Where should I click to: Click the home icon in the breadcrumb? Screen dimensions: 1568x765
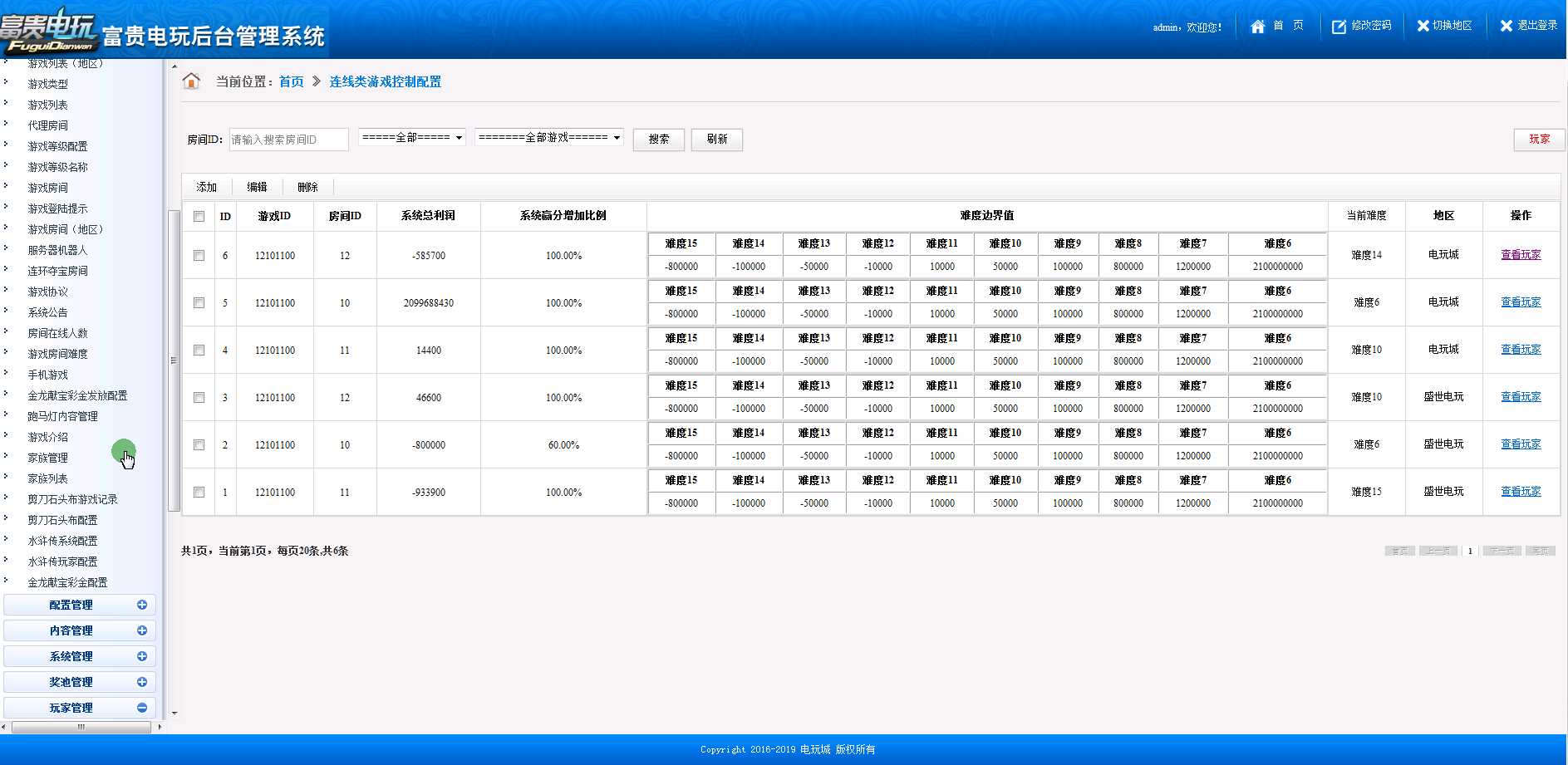click(191, 81)
